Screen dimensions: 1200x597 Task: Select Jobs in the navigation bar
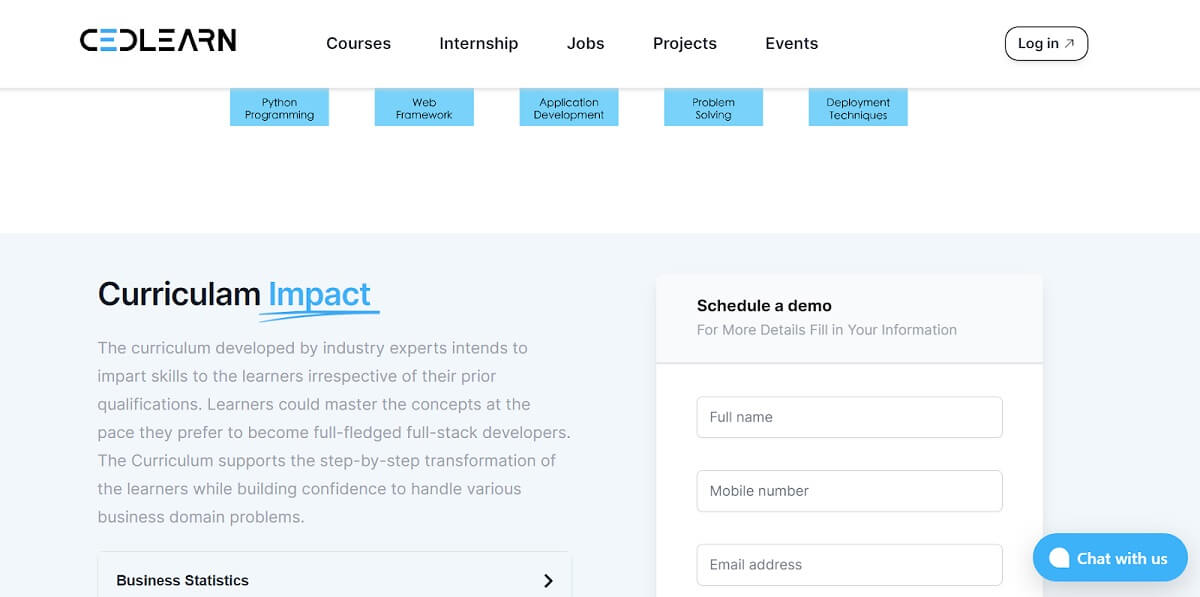(x=585, y=43)
